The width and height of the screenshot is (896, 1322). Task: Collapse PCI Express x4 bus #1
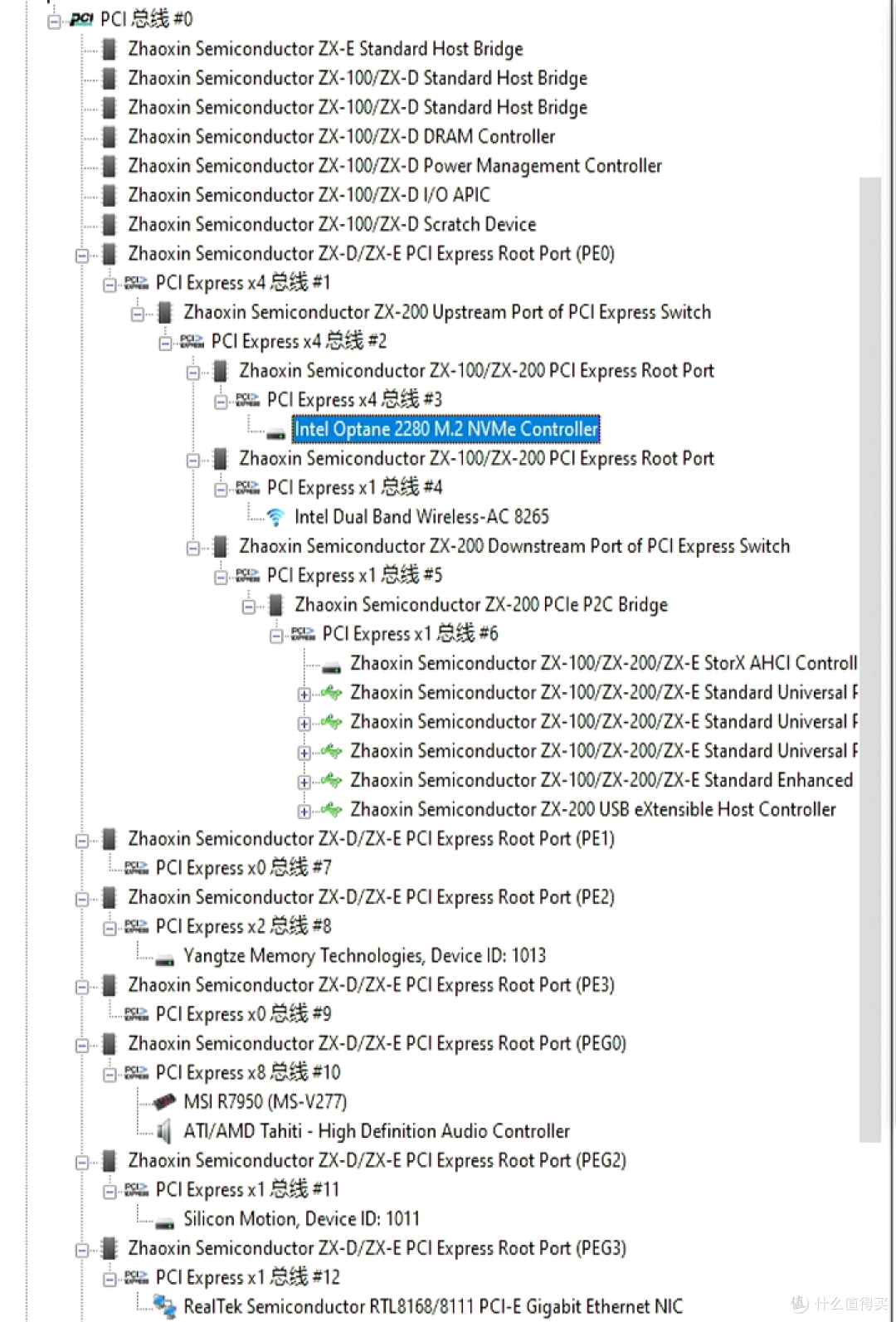[110, 285]
